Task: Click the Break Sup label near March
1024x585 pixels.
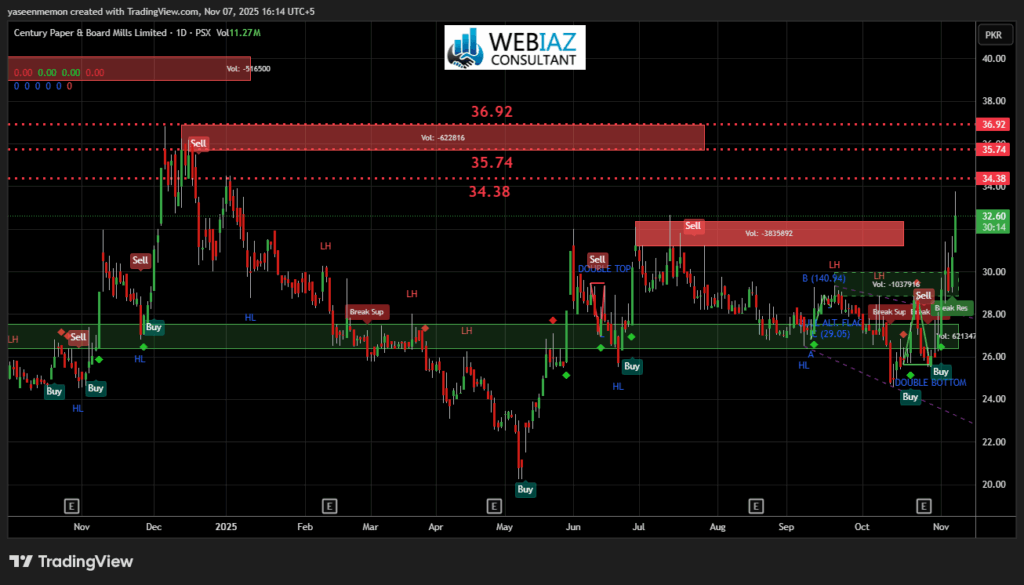Action: point(366,311)
